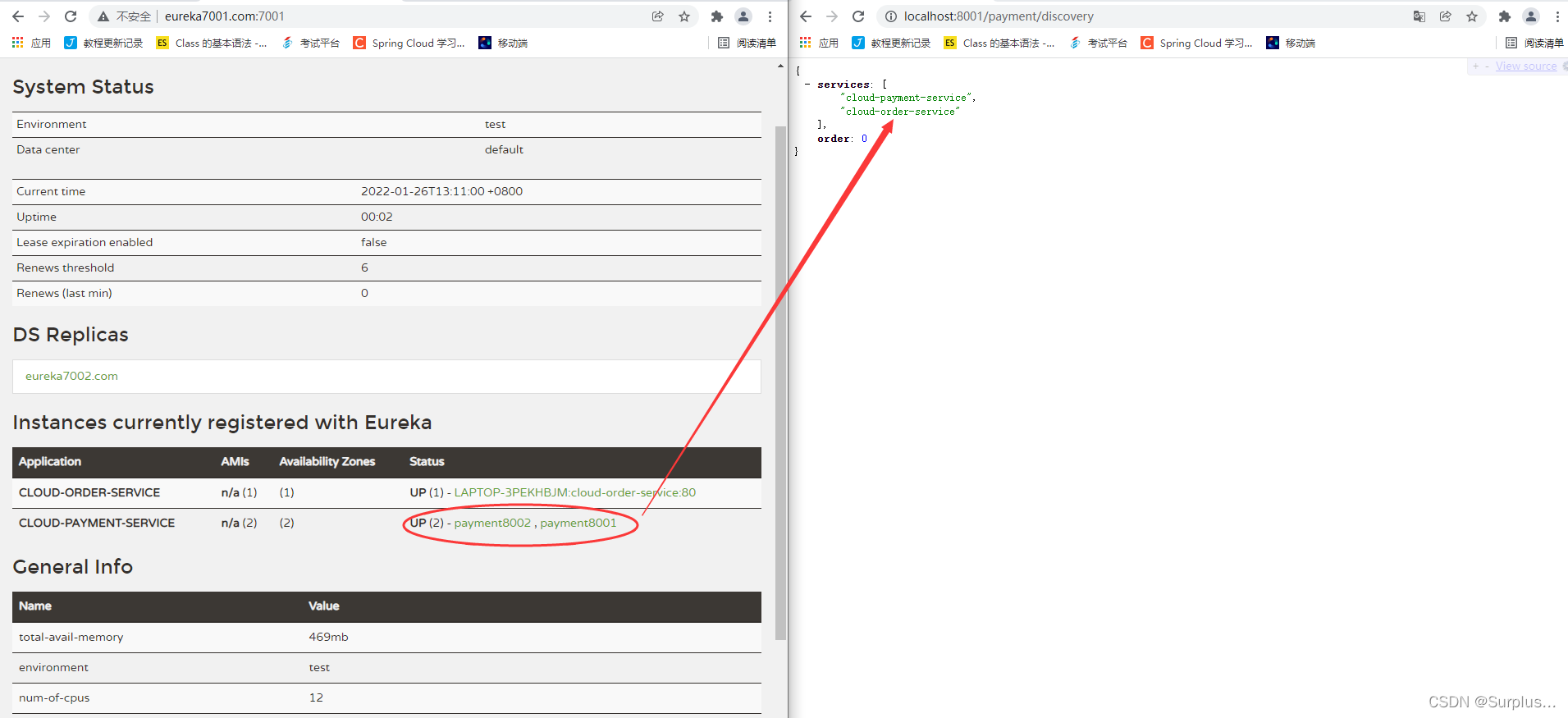Screen dimensions: 1568x718
Task: Reload the localhost:8001 discovery page
Action: pyautogui.click(x=858, y=16)
